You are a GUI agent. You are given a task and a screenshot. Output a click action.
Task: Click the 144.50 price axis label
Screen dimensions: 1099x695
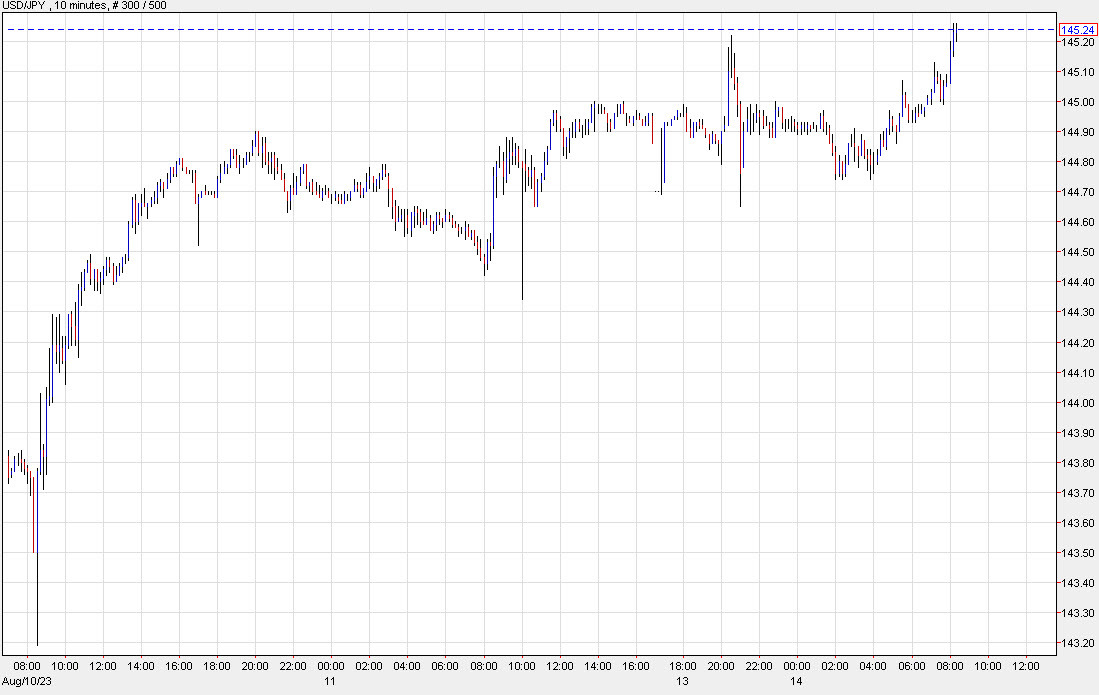[1077, 252]
